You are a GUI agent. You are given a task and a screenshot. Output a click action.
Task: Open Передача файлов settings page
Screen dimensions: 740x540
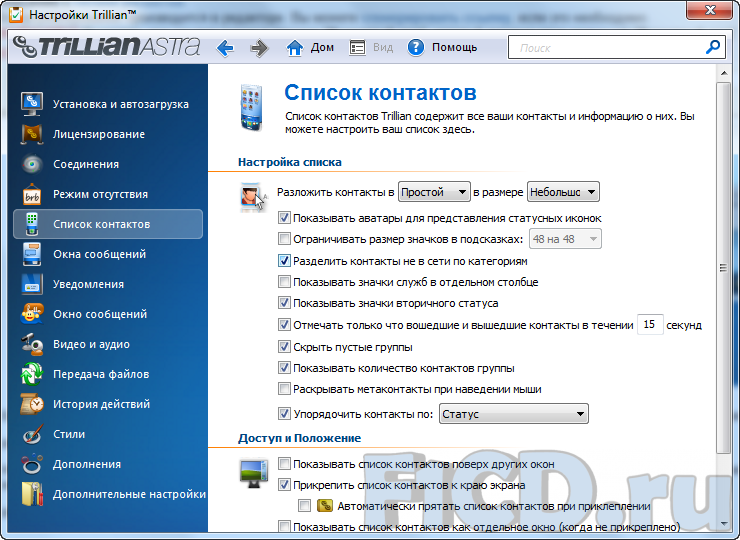point(101,374)
